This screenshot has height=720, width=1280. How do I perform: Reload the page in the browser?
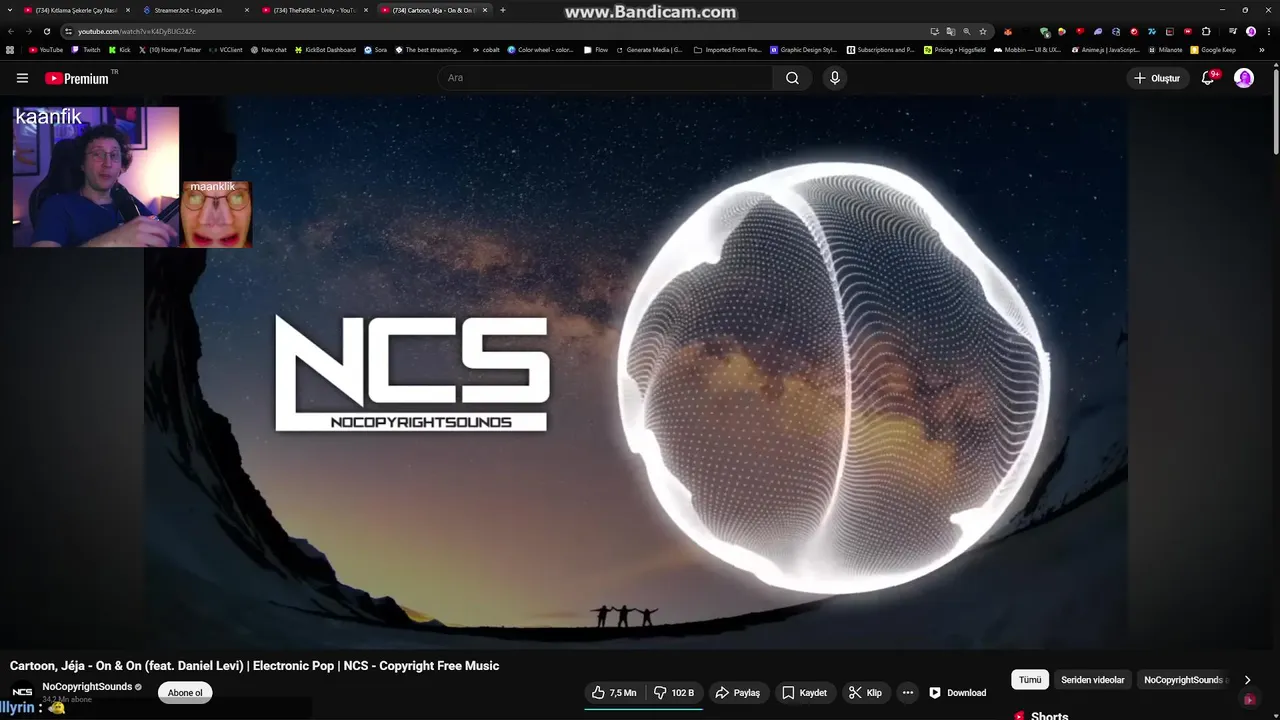46,31
